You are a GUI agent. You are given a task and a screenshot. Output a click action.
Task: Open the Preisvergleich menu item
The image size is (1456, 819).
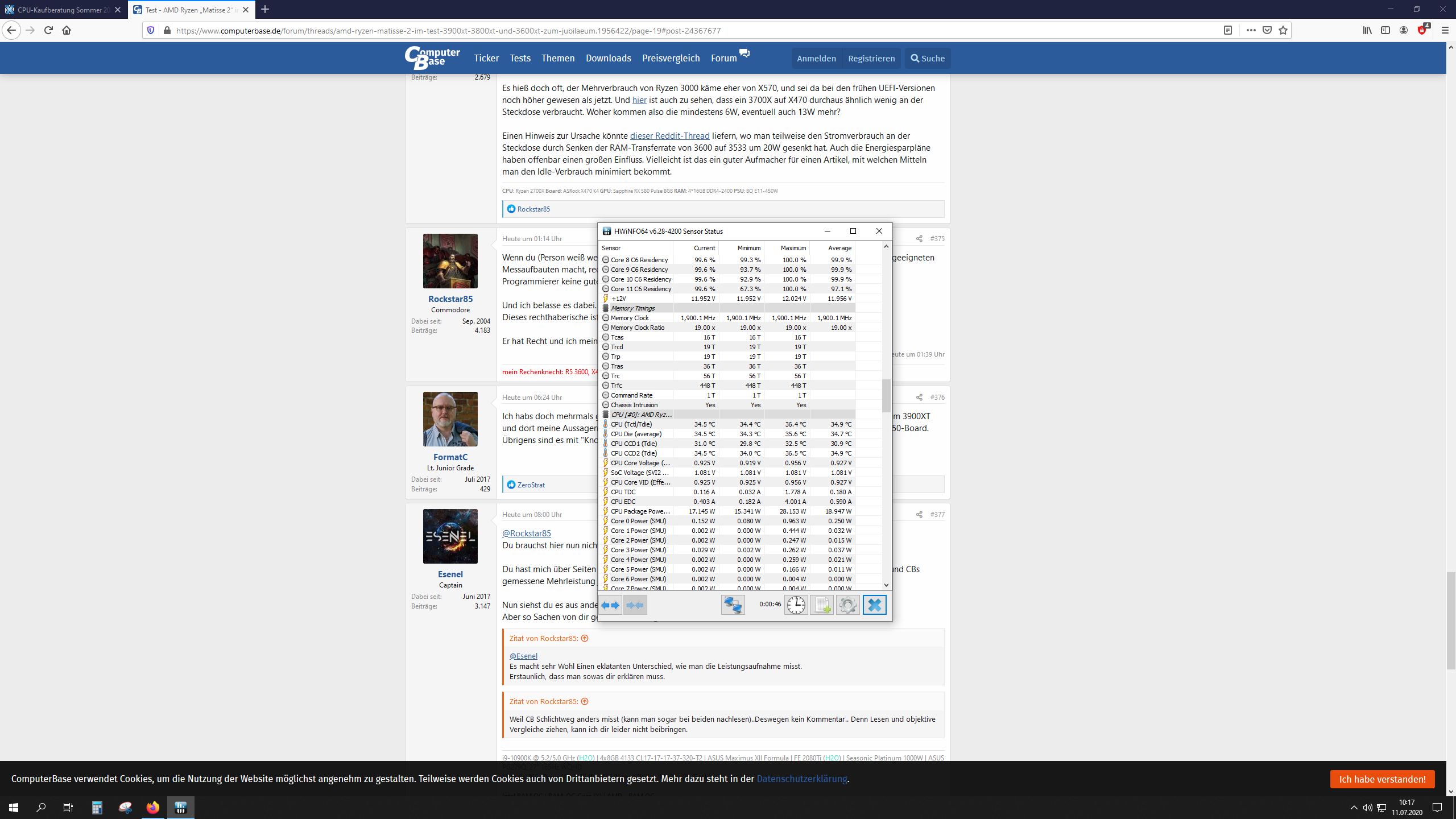point(671,58)
